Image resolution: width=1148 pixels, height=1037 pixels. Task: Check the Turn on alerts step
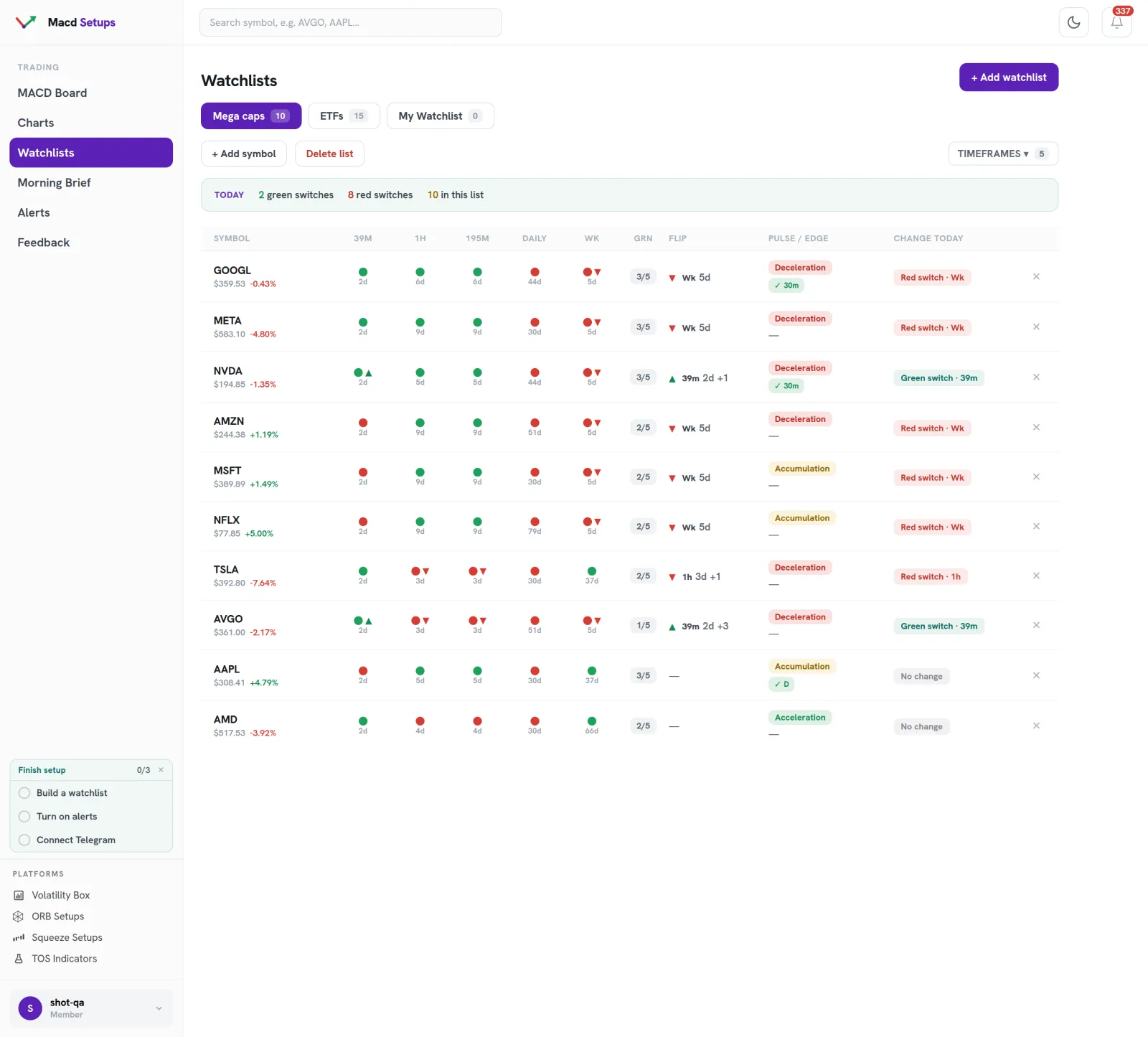pyautogui.click(x=24, y=817)
